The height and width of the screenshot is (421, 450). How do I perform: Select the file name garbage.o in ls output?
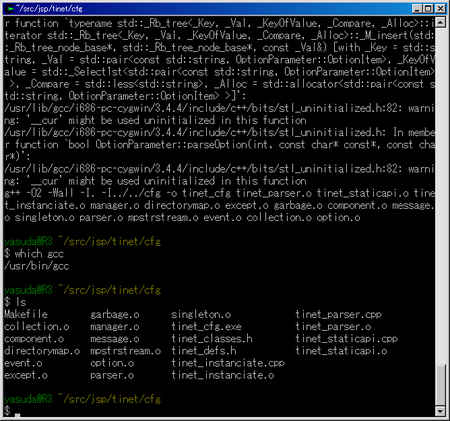[115, 314]
